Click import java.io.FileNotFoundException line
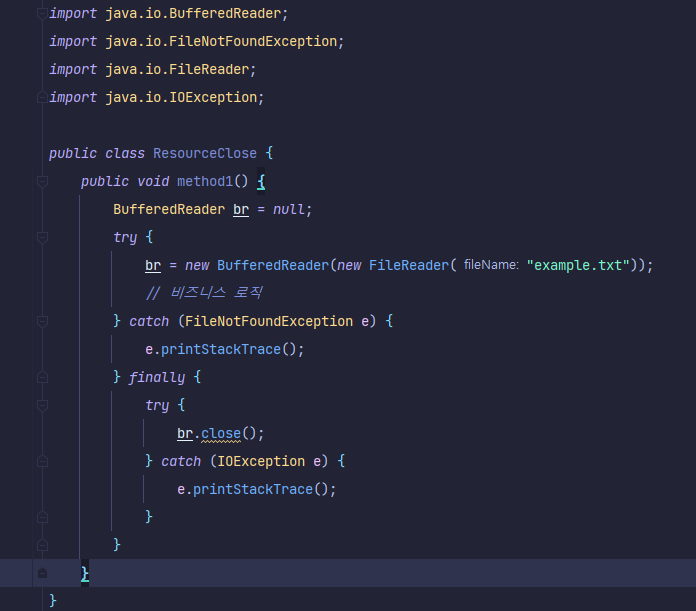696x611 pixels. pos(196,42)
